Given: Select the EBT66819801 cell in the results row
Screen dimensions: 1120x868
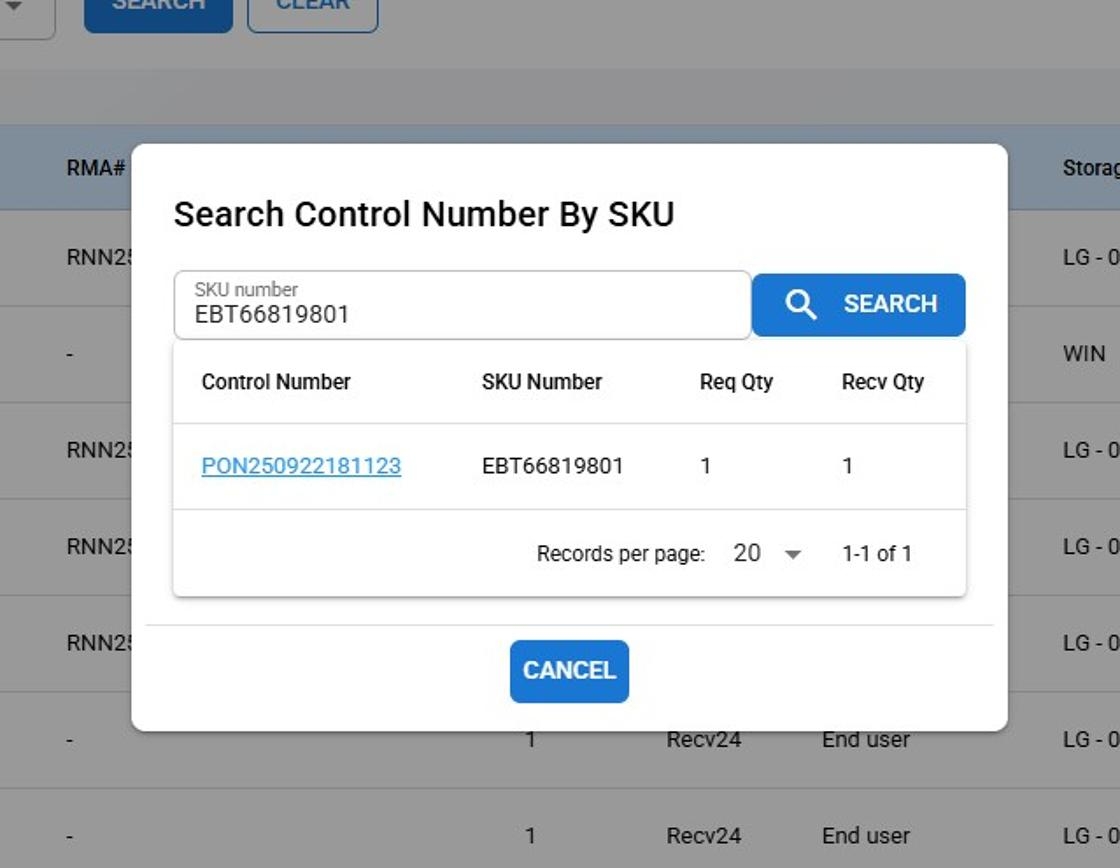Looking at the screenshot, I should [552, 466].
